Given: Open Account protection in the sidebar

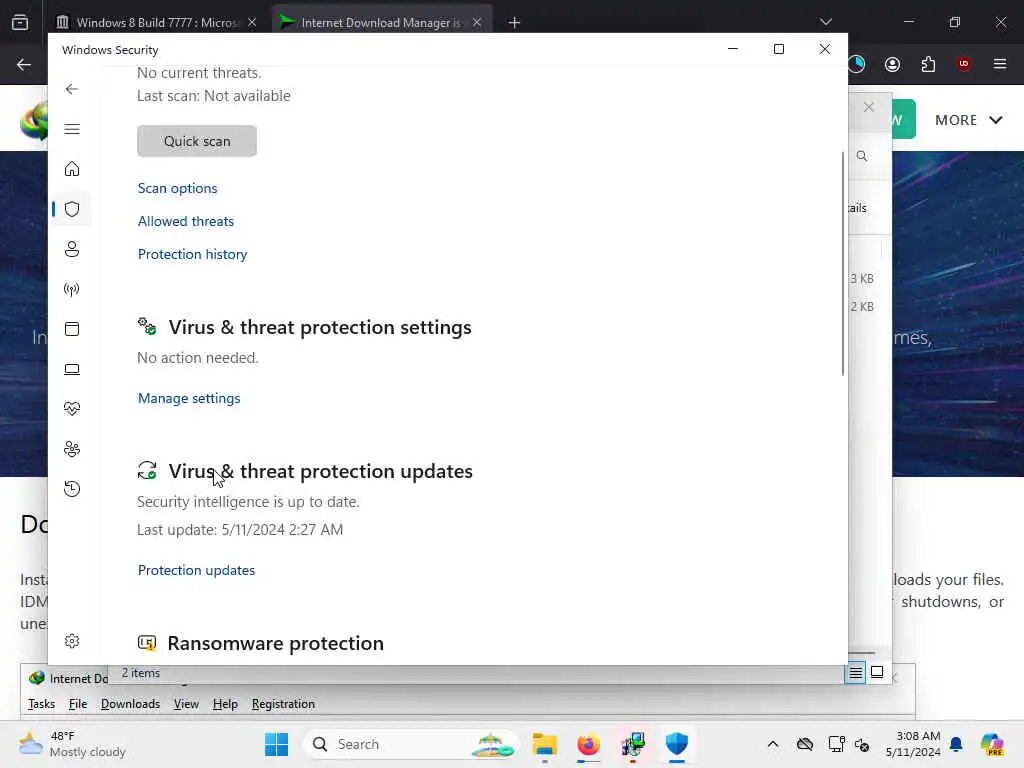Looking at the screenshot, I should coord(72,249).
